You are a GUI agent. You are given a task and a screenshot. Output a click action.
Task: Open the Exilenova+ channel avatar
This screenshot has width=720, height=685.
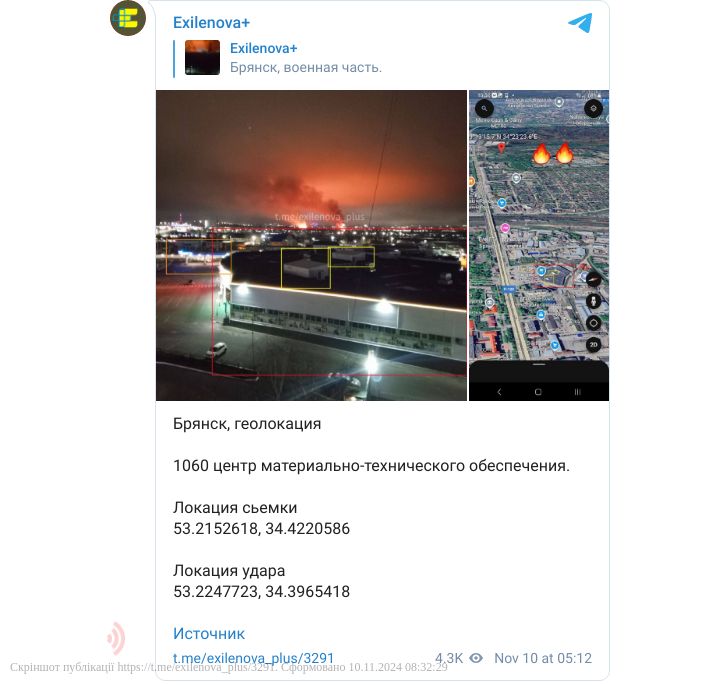click(128, 18)
